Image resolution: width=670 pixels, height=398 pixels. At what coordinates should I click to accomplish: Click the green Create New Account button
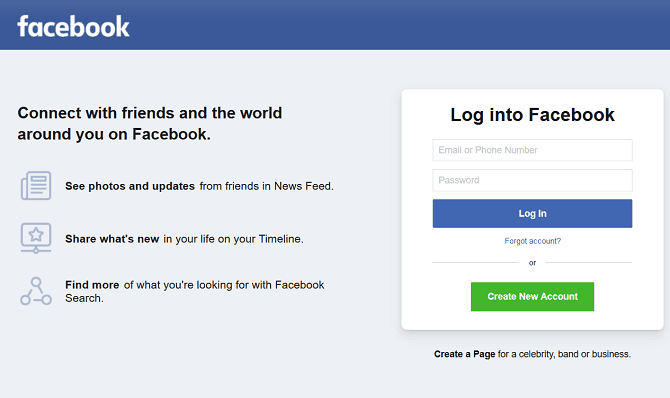532,296
